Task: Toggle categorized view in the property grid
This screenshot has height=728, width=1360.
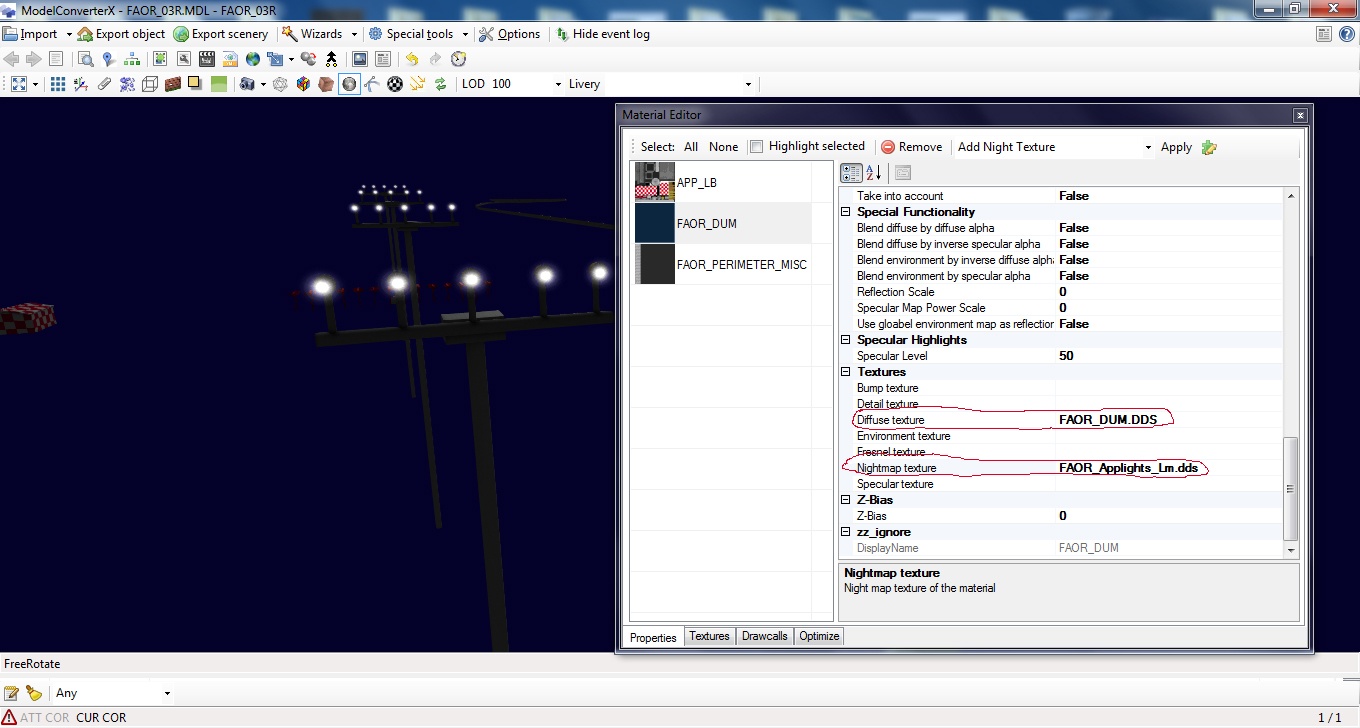Action: point(851,172)
